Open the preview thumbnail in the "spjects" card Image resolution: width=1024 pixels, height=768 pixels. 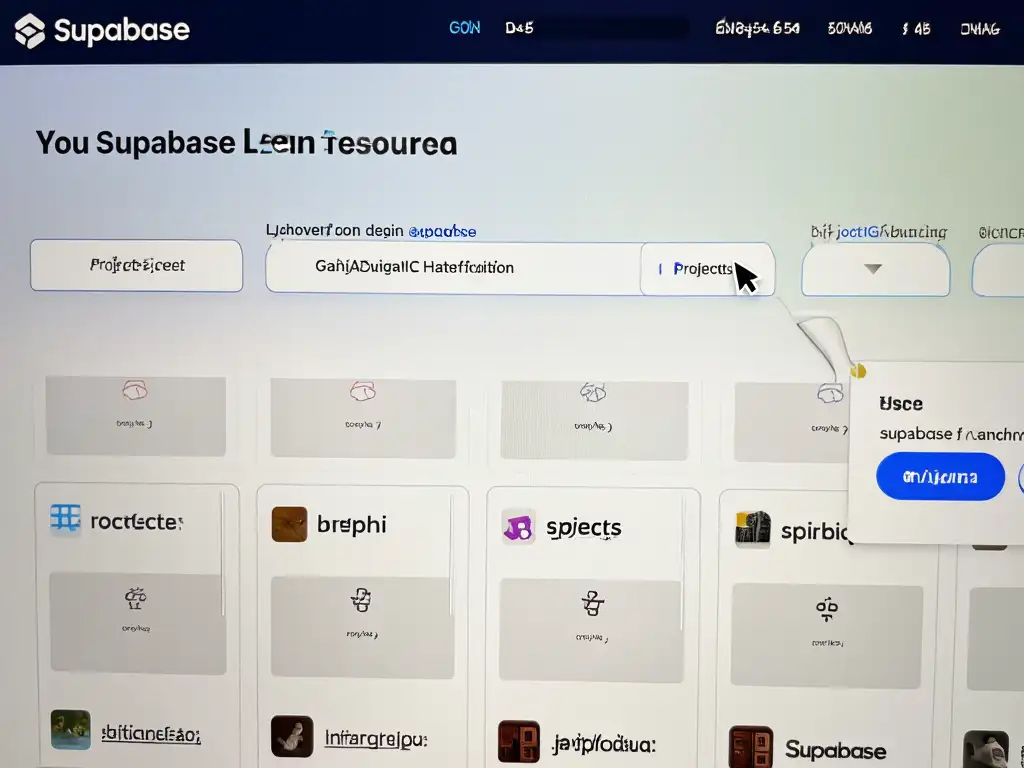[x=591, y=630]
